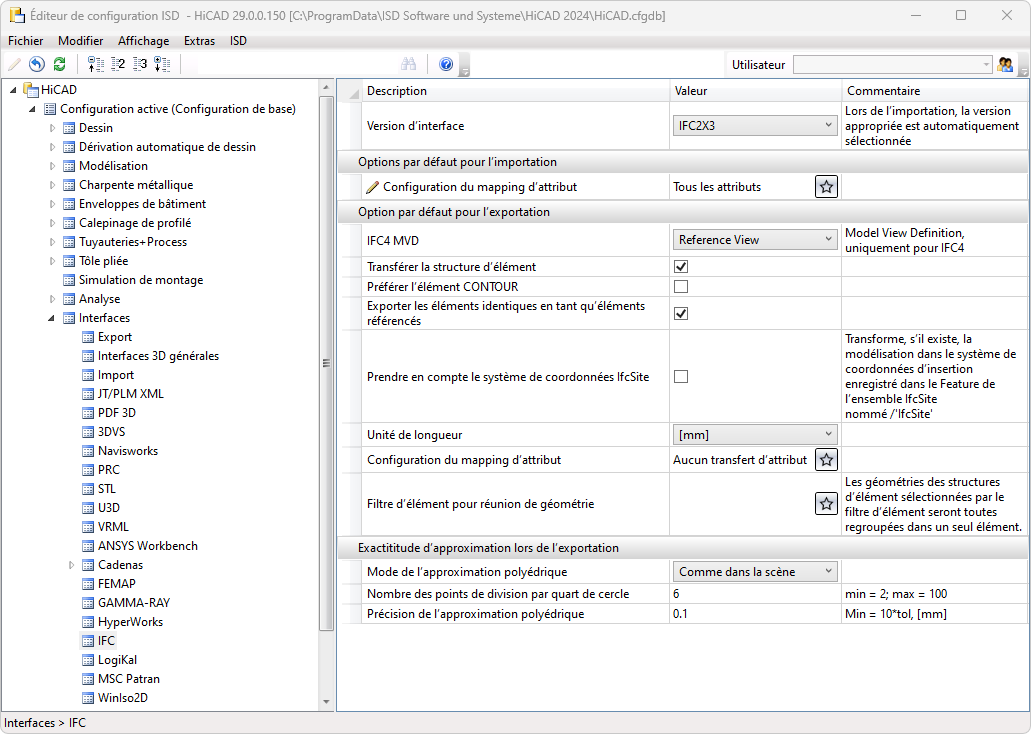
Task: Open the Extras menu
Action: point(199,41)
